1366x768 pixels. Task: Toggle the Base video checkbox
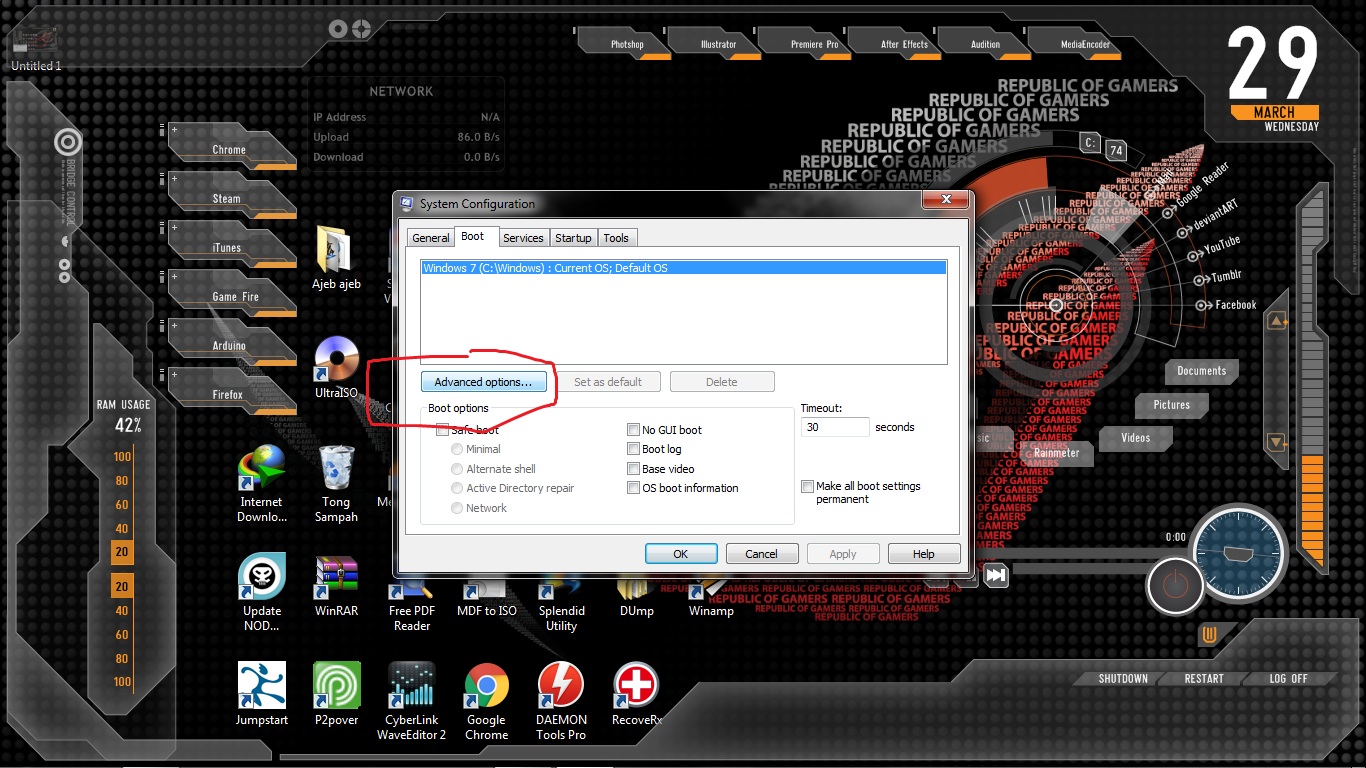point(633,469)
